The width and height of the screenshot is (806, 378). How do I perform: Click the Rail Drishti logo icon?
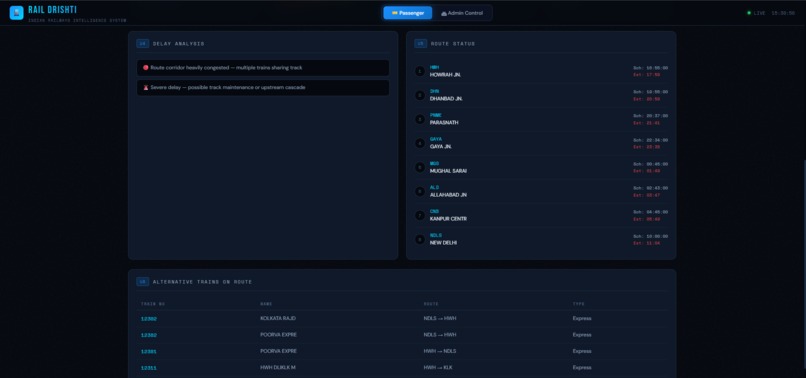16,13
